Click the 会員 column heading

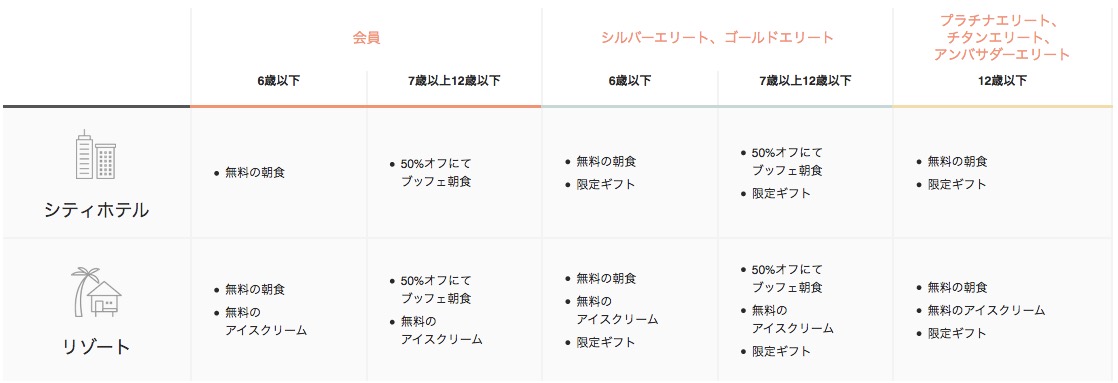(x=366, y=38)
